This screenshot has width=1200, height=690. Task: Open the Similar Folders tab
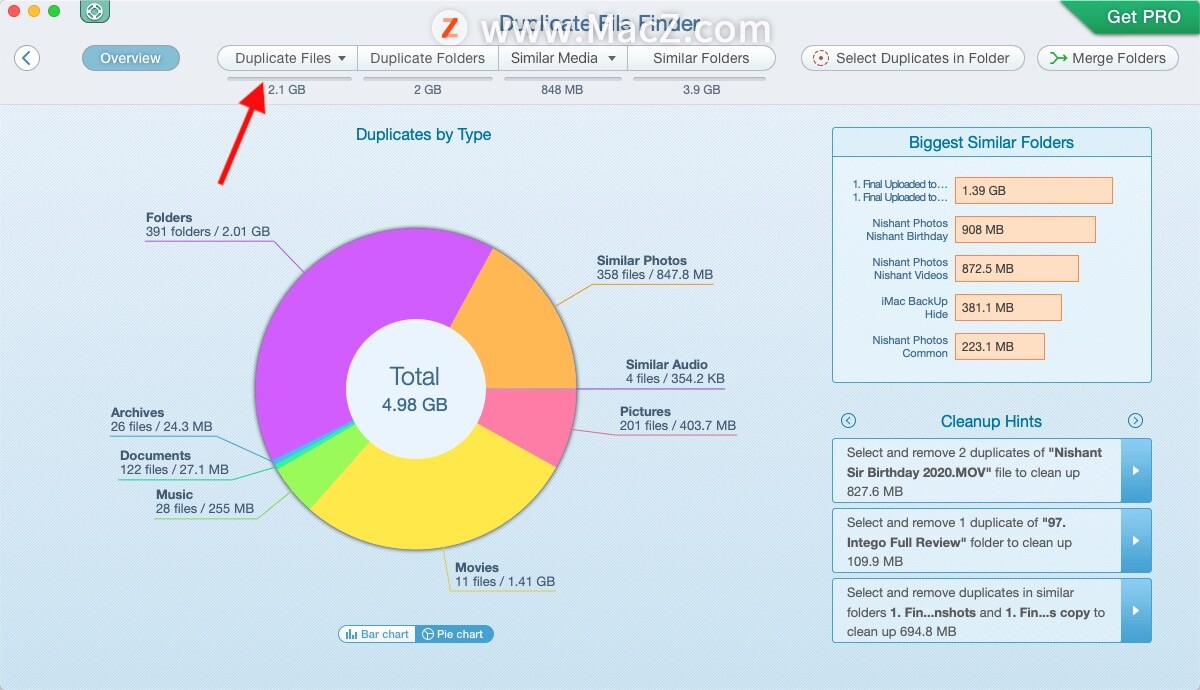tap(701, 58)
